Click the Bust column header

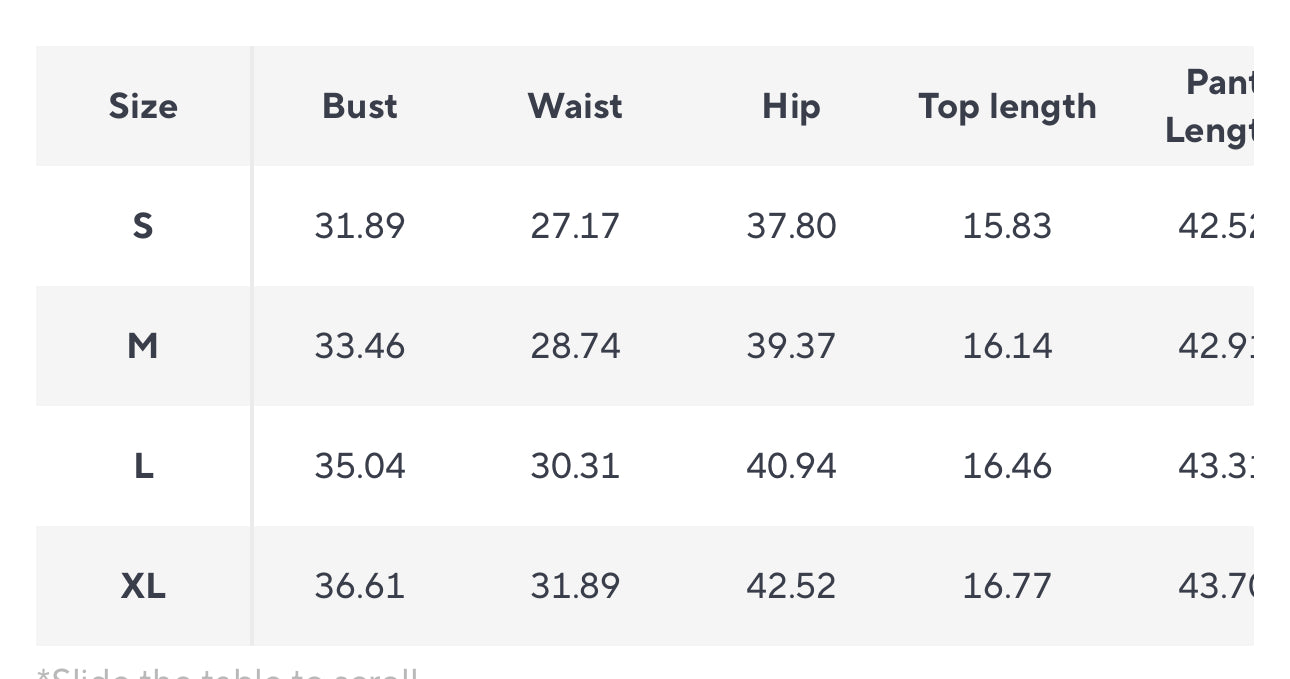pos(360,106)
